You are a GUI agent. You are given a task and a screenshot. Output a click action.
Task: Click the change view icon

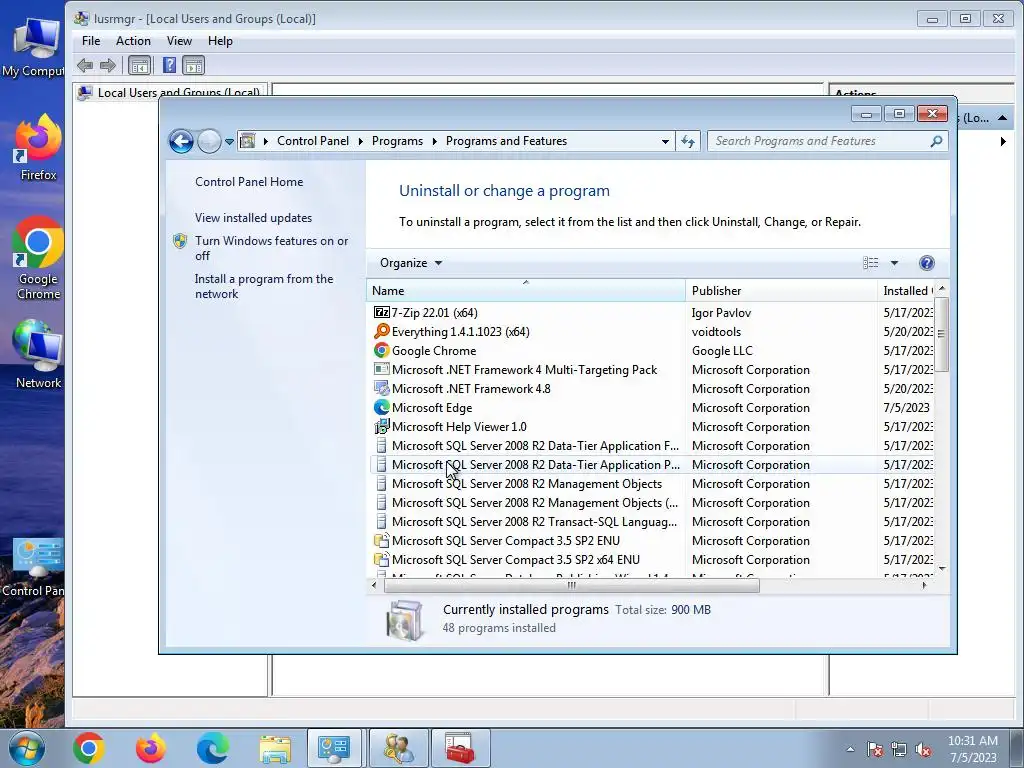(871, 263)
